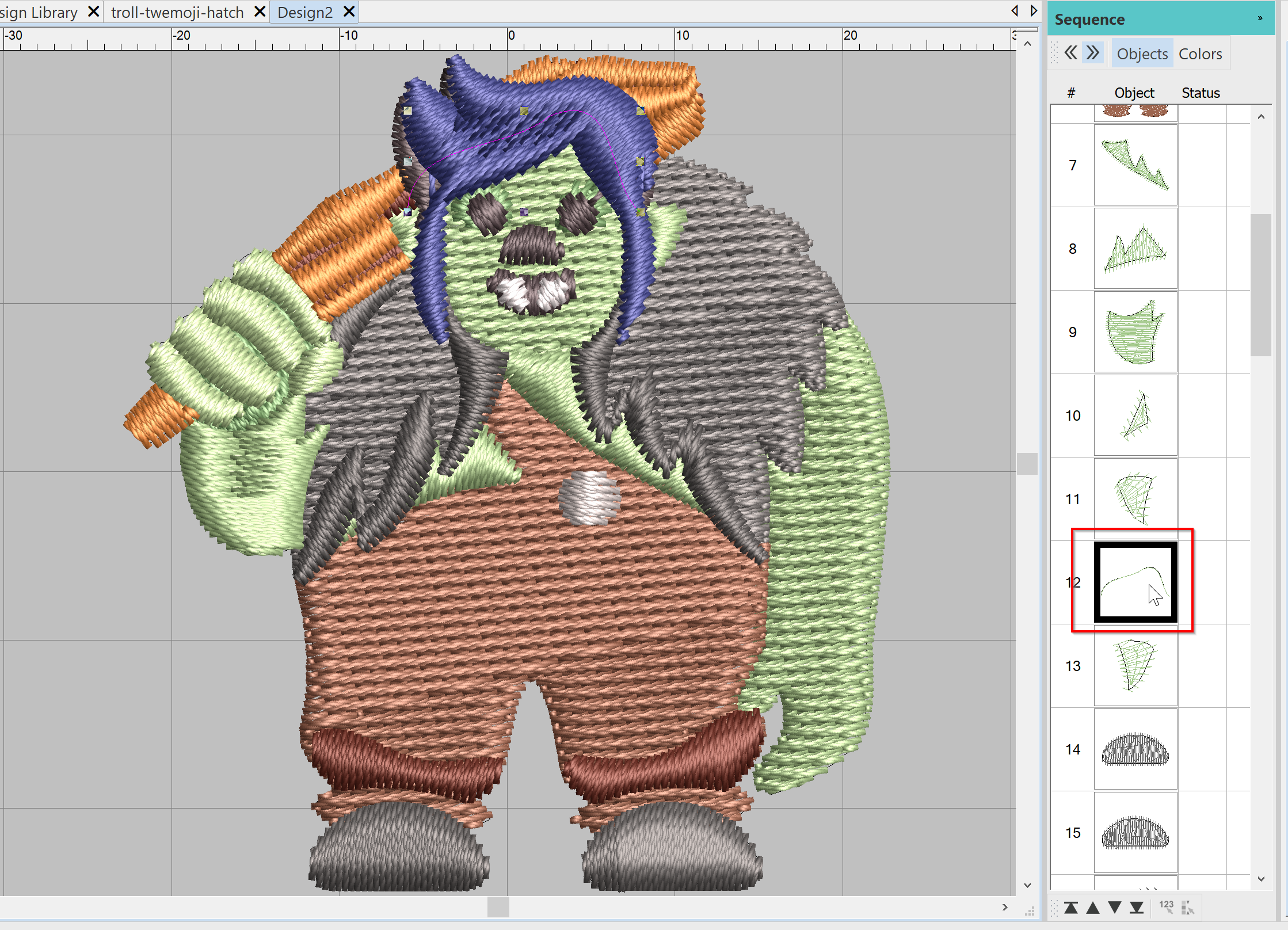Select object 11 thumbnail in sequence list

coord(1135,499)
